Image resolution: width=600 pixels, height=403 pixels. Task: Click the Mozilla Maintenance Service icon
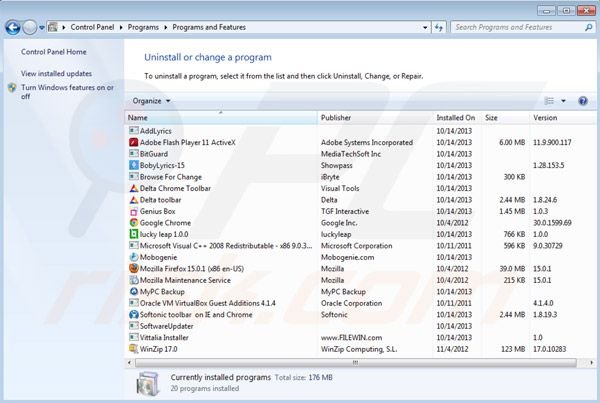click(x=134, y=280)
